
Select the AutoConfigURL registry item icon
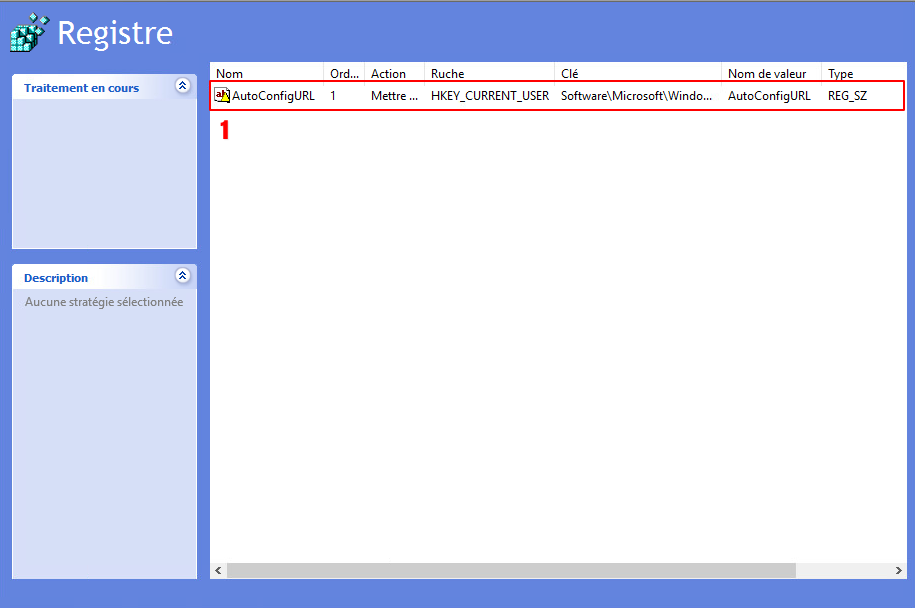(222, 96)
